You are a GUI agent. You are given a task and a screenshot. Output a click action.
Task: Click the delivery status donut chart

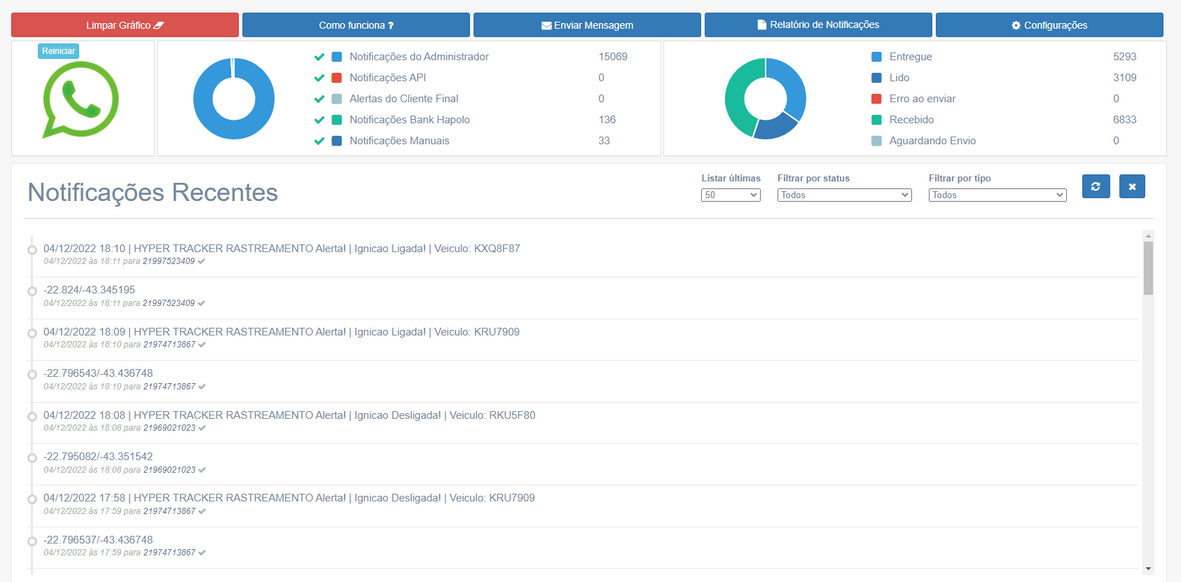(x=765, y=98)
